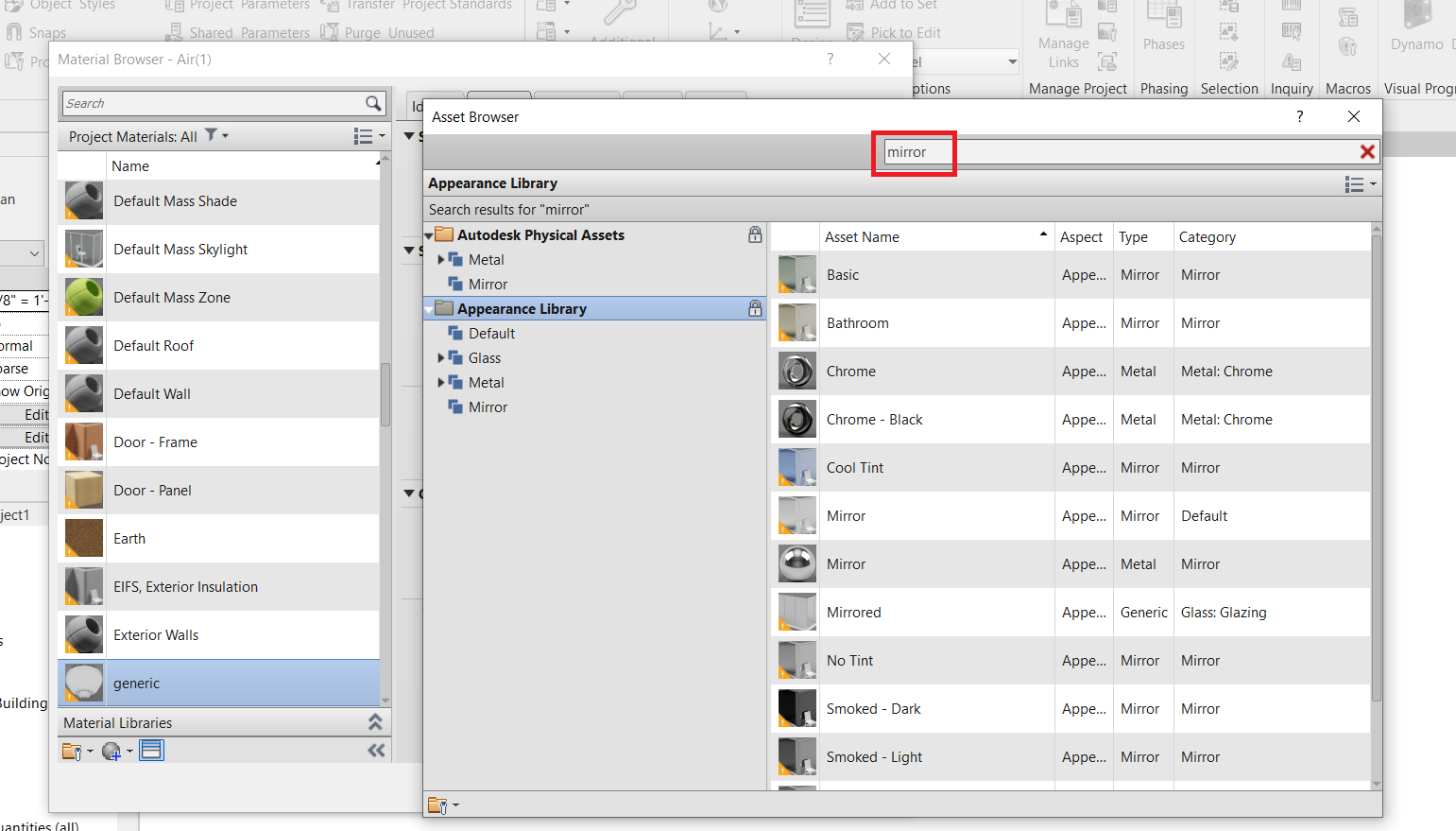Click the Chrome asset thumbnail
The image size is (1456, 831).
pos(797,371)
